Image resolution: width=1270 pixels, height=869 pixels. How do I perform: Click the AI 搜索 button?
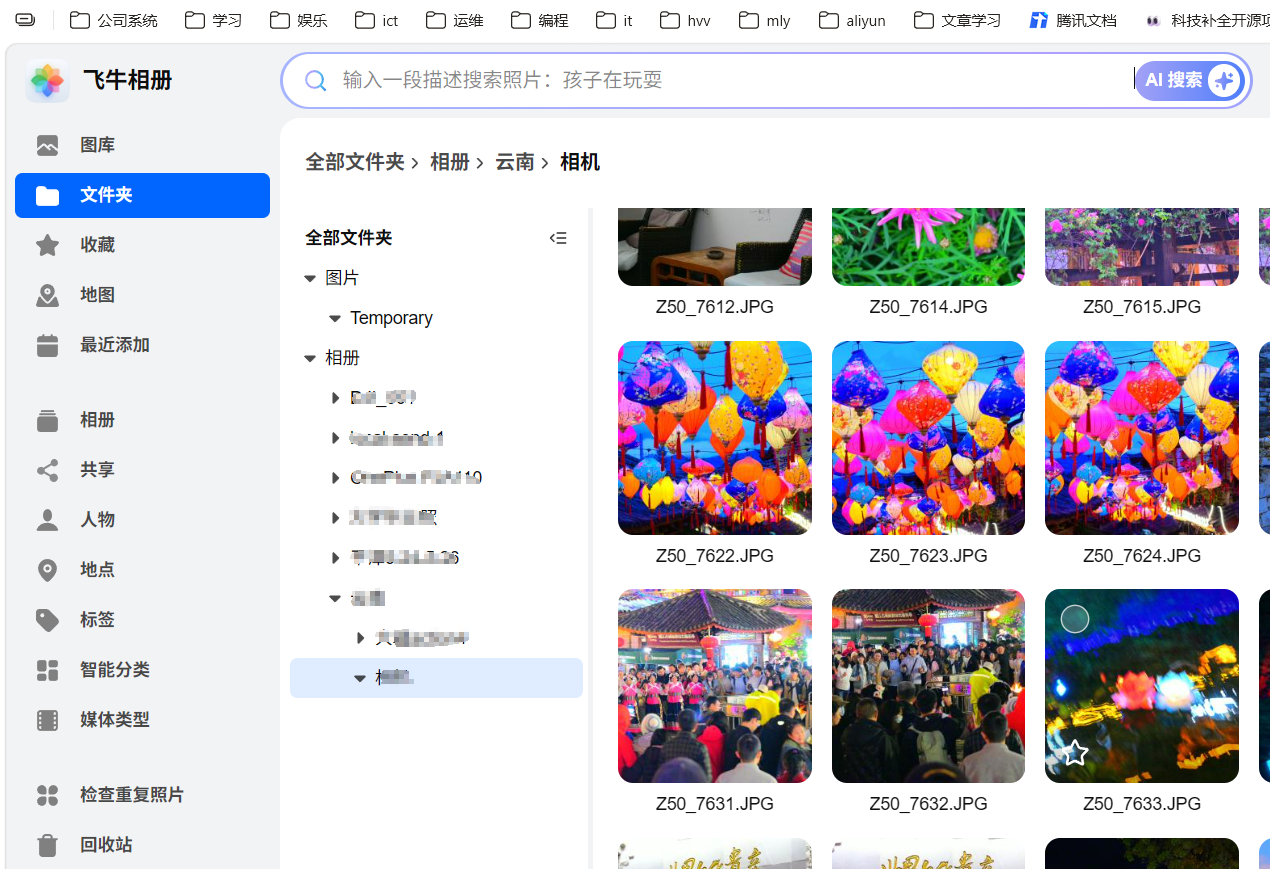[1190, 80]
